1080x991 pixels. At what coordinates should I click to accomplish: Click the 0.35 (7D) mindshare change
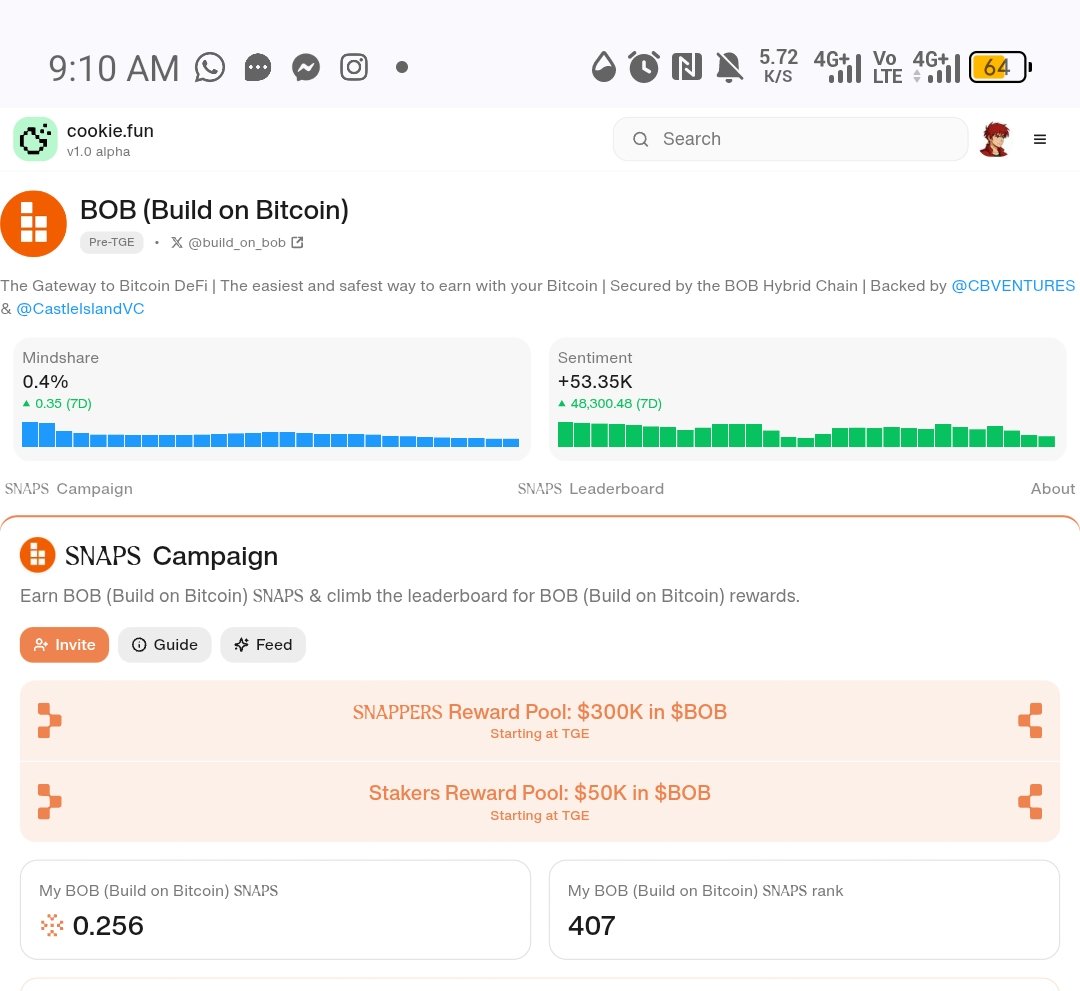click(x=57, y=404)
